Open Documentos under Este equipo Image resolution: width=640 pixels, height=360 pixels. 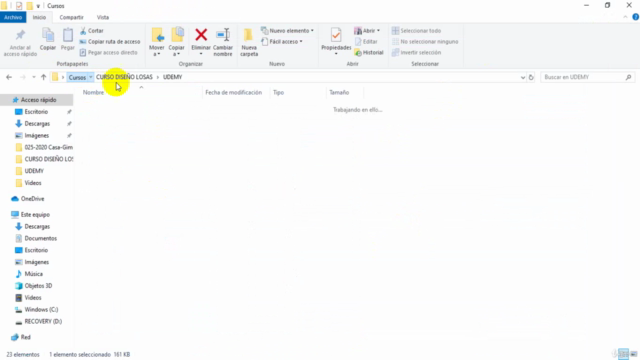(37, 238)
